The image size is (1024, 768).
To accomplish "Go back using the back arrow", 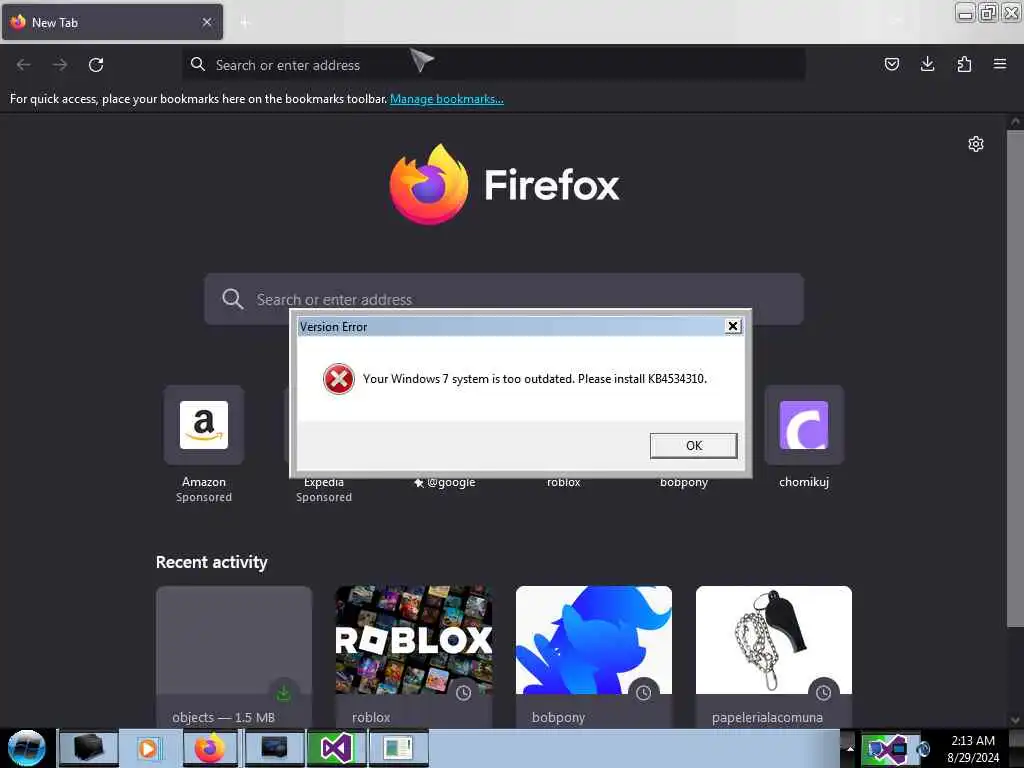I will [x=24, y=65].
